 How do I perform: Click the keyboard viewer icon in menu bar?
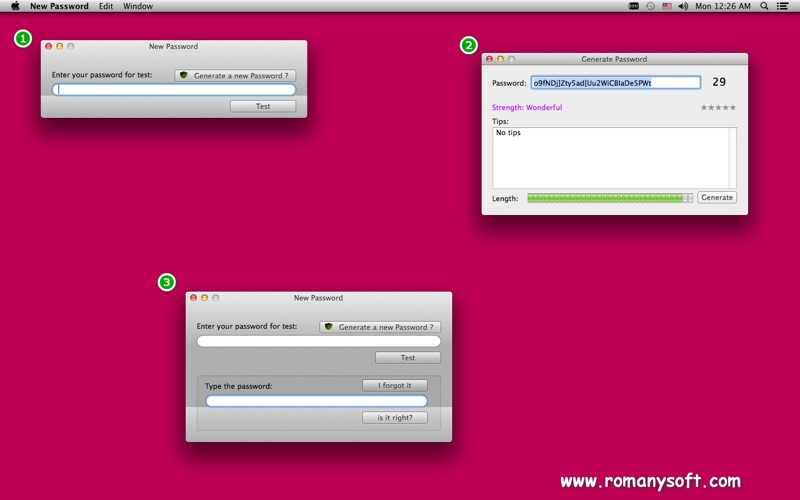(x=633, y=6)
